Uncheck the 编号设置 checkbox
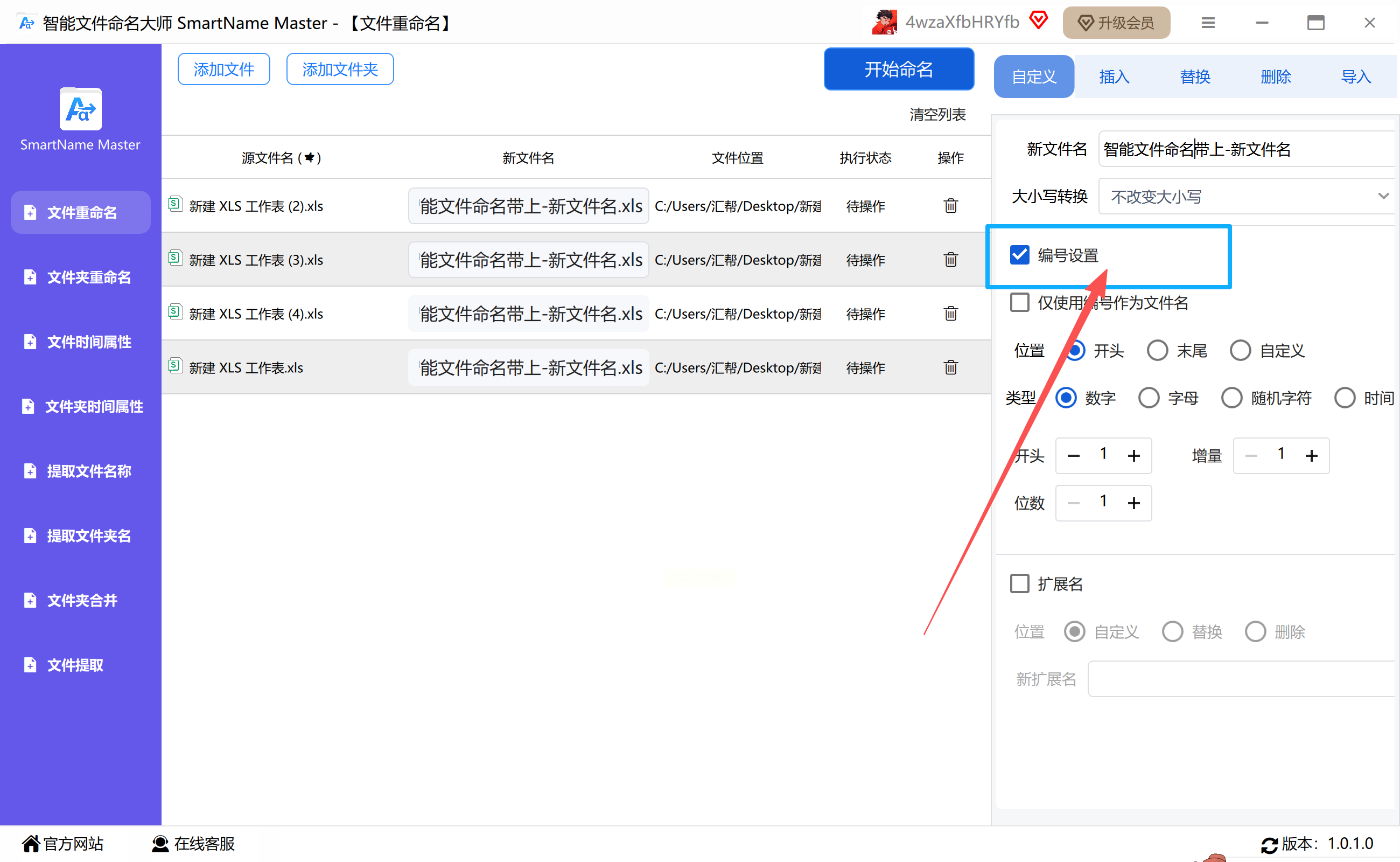Image resolution: width=1400 pixels, height=862 pixels. [1019, 255]
